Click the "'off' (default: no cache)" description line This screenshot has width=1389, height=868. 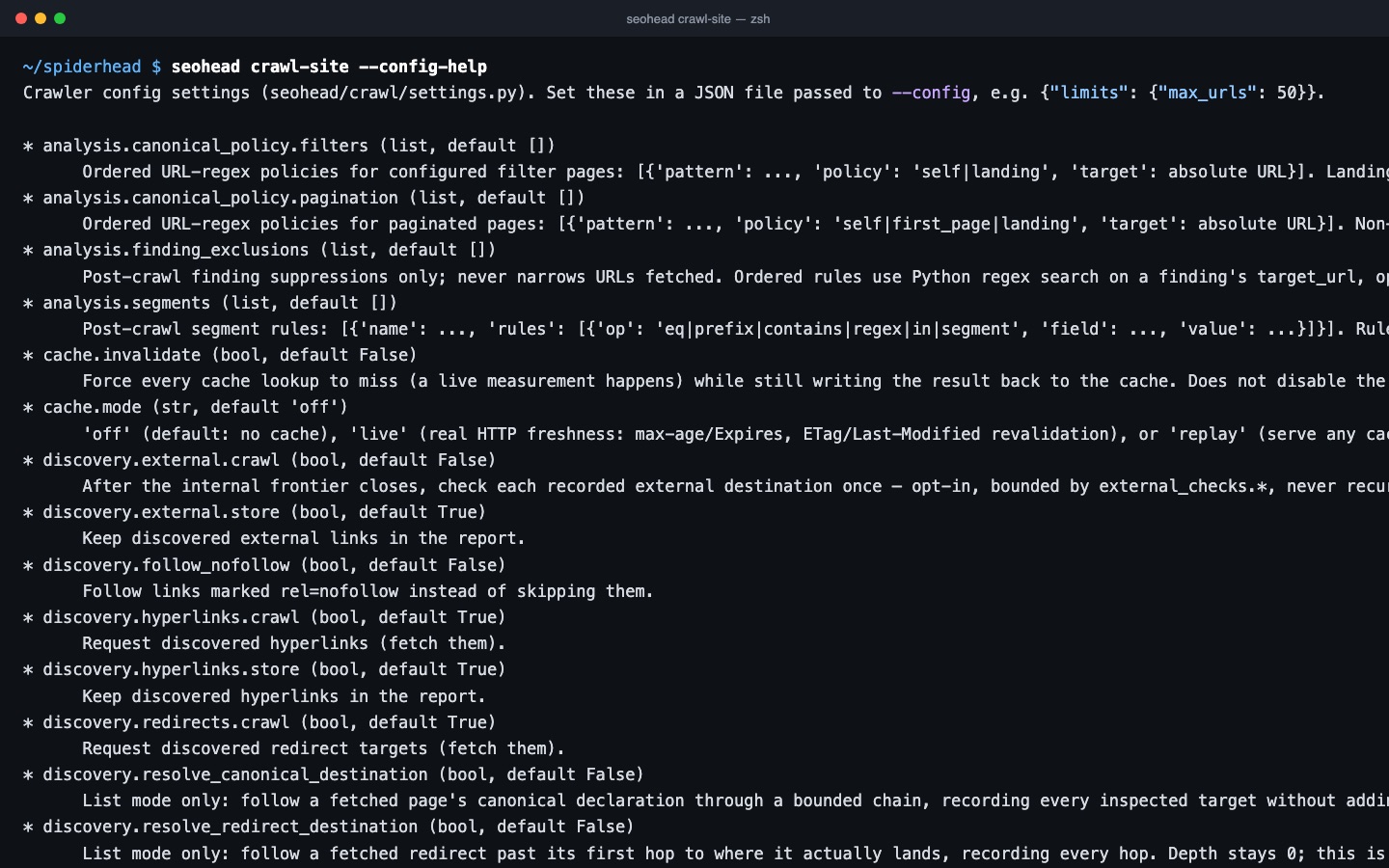click(x=735, y=434)
